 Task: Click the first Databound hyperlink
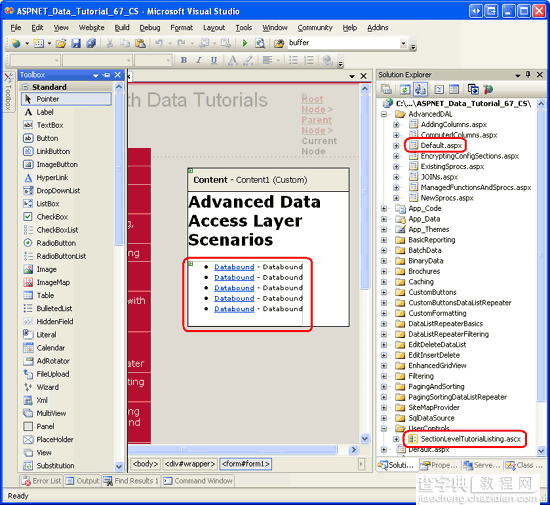(234, 267)
